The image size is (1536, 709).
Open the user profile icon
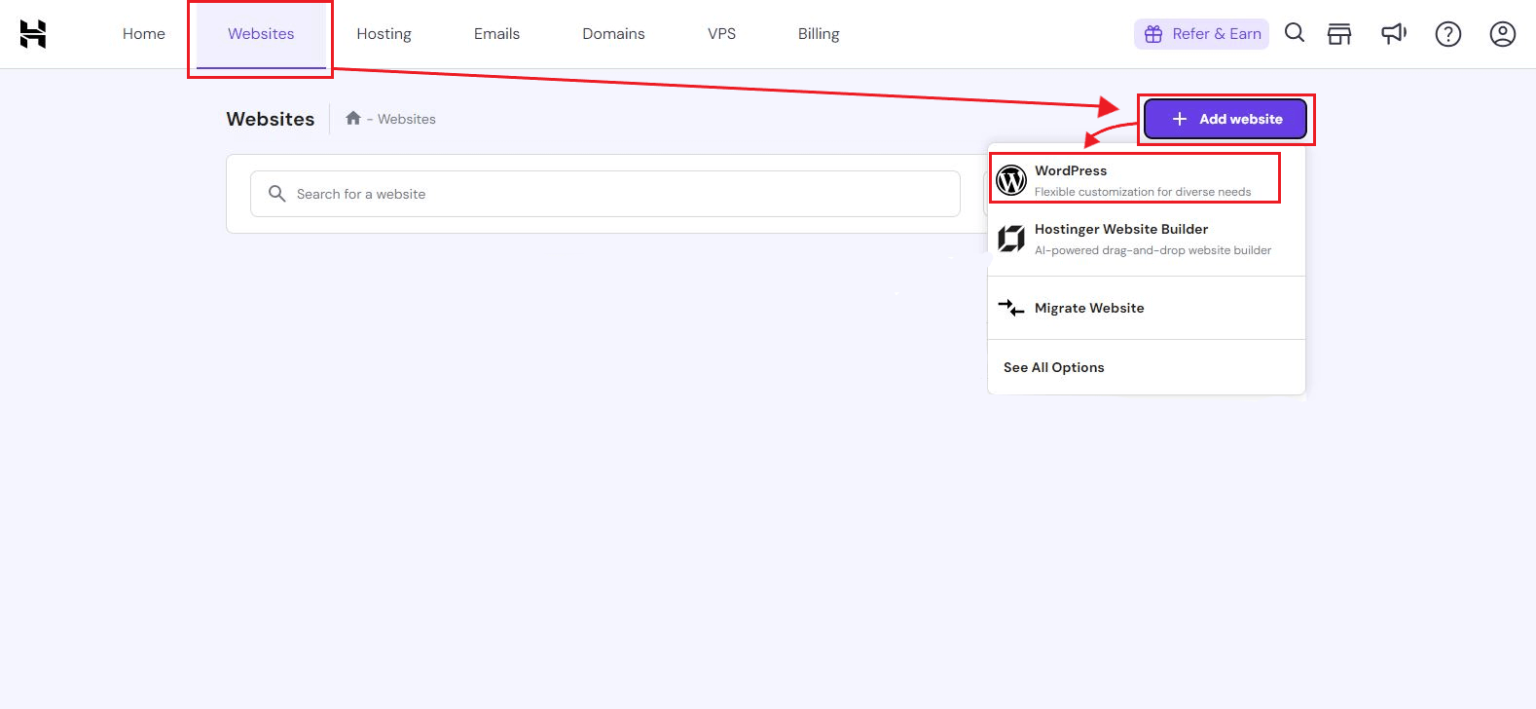point(1503,34)
